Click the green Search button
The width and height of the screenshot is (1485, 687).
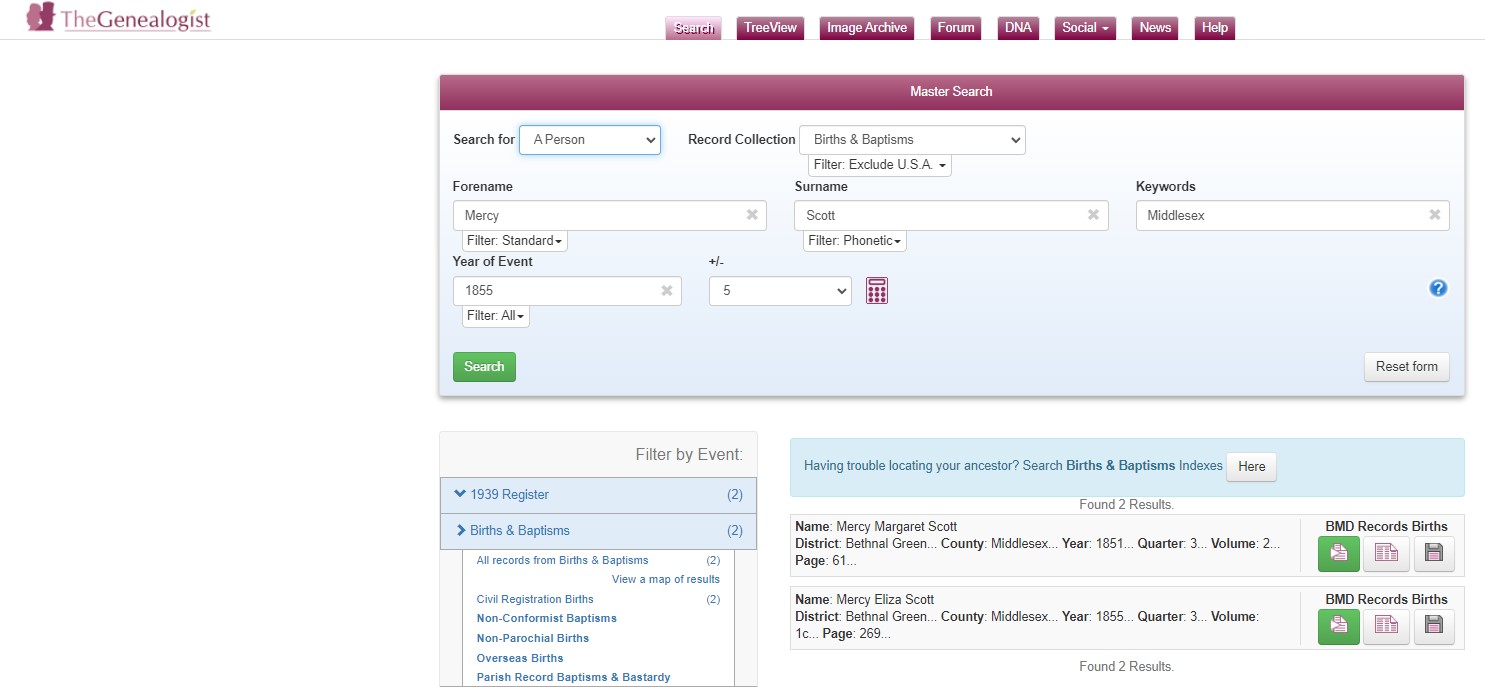point(484,367)
